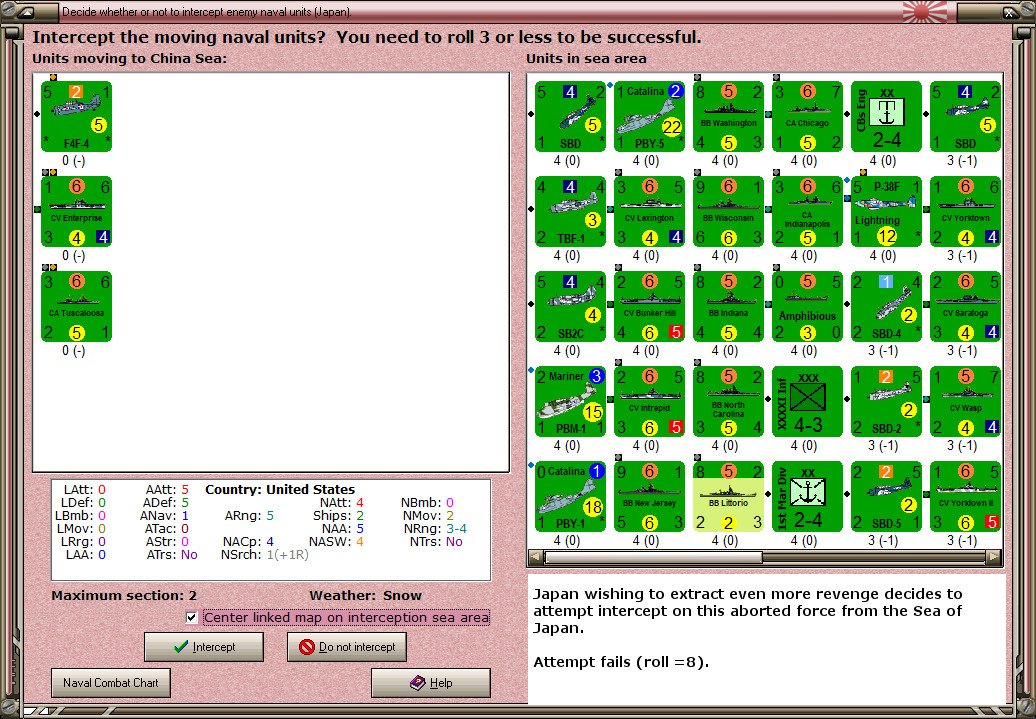Click the PBY-5 Catalina unit counter
The image size is (1036, 719).
pyautogui.click(x=649, y=116)
